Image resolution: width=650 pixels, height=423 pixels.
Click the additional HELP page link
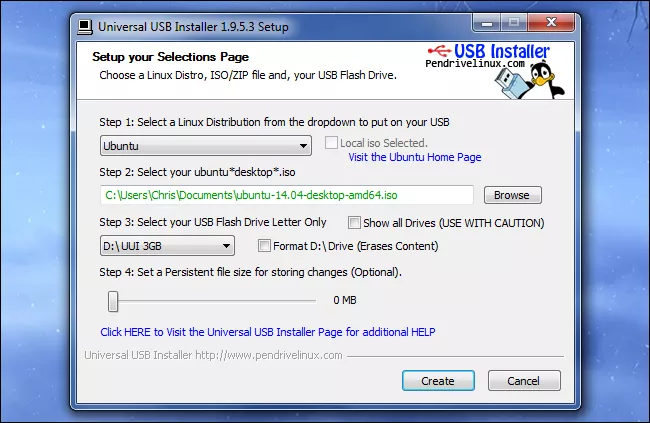click(x=268, y=332)
